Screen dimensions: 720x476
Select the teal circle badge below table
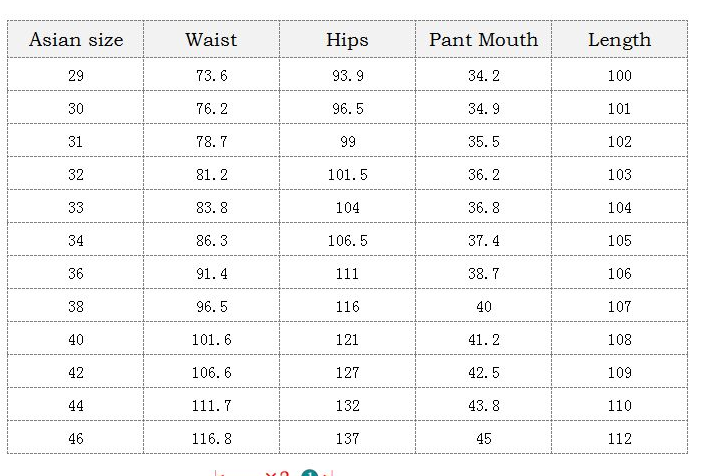(x=310, y=473)
